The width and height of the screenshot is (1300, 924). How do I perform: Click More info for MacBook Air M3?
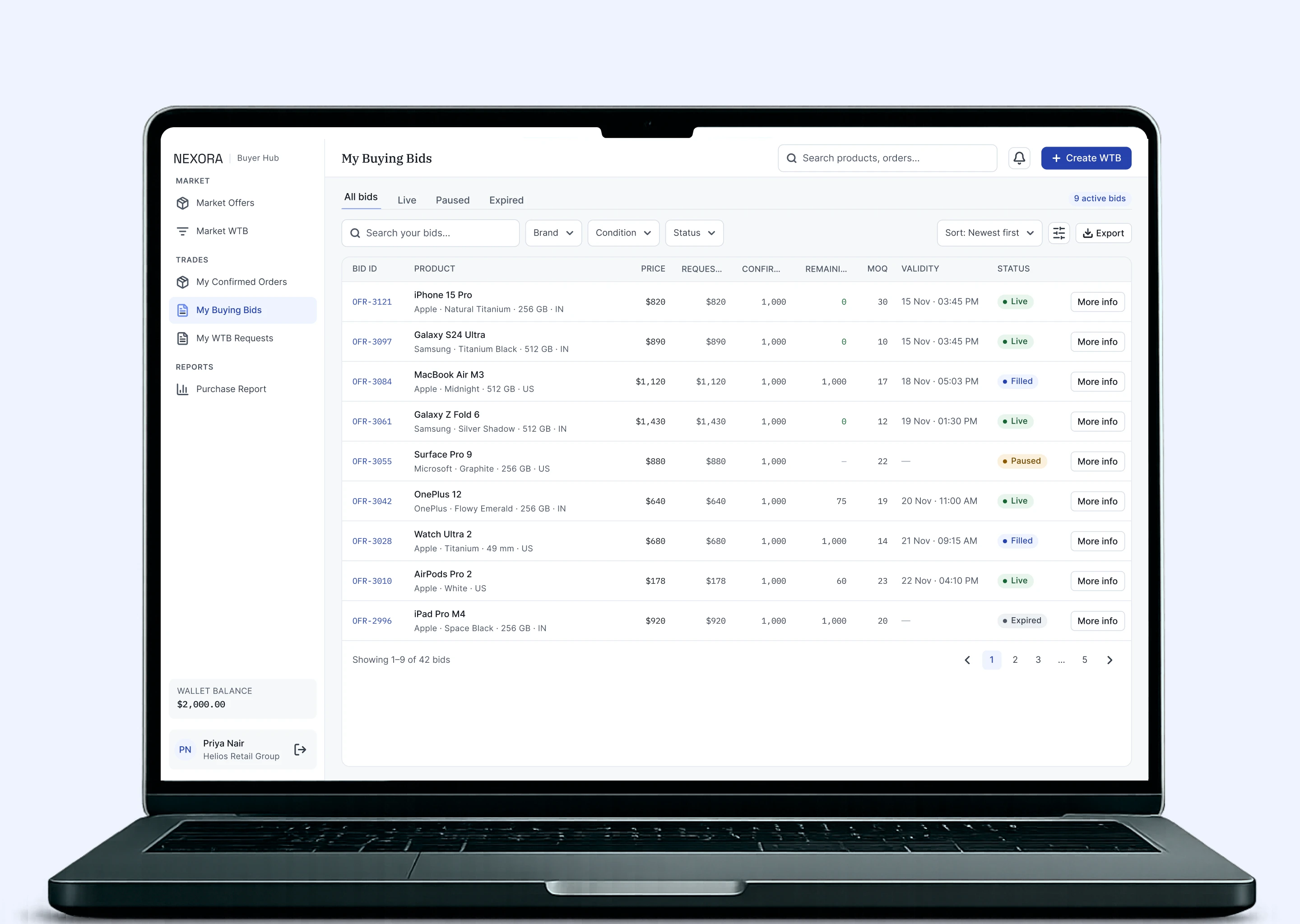(1097, 382)
